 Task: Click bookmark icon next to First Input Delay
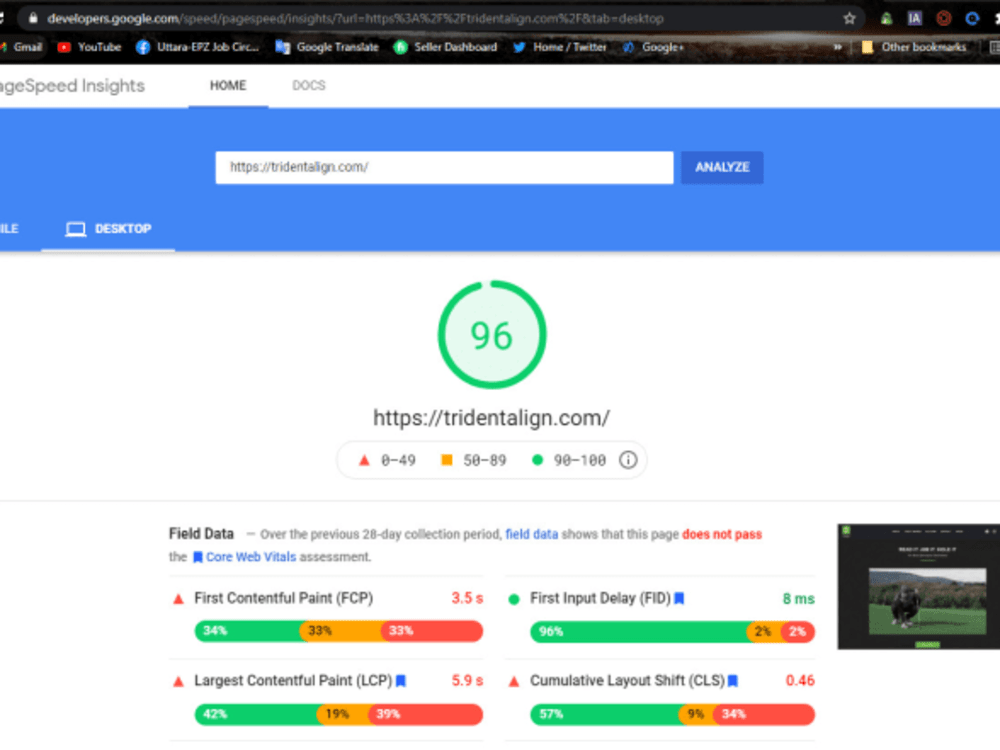point(679,598)
